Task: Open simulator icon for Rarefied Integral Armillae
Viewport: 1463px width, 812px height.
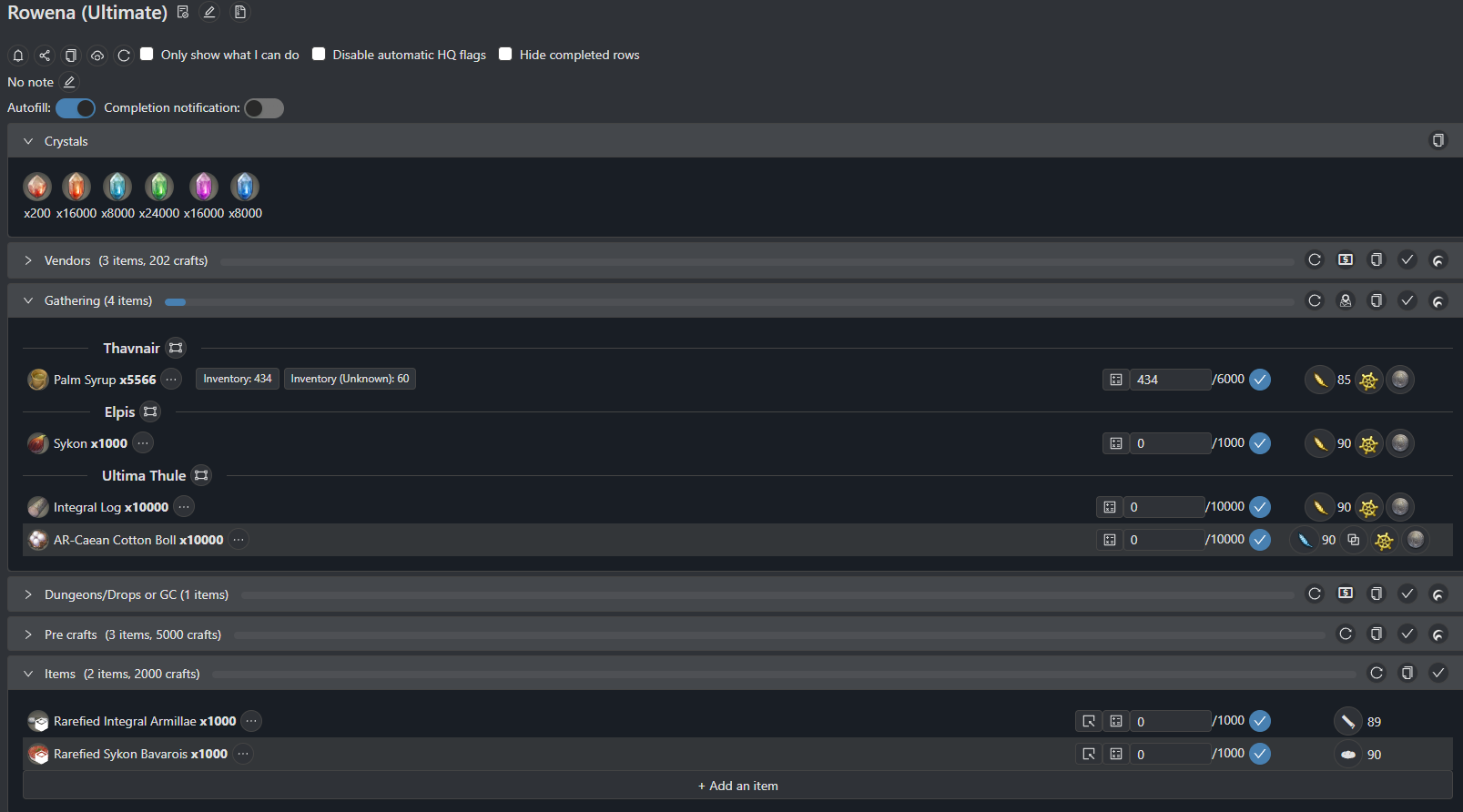Action: [x=1089, y=721]
